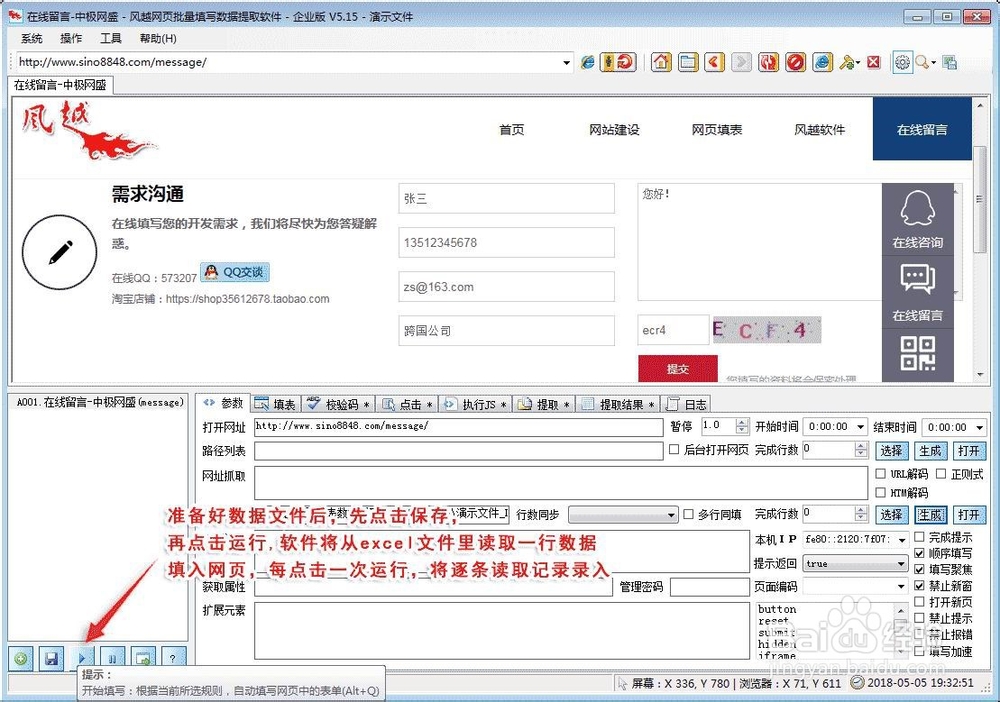Stop loading with red no-entry icon
1000x702 pixels.
click(x=795, y=62)
